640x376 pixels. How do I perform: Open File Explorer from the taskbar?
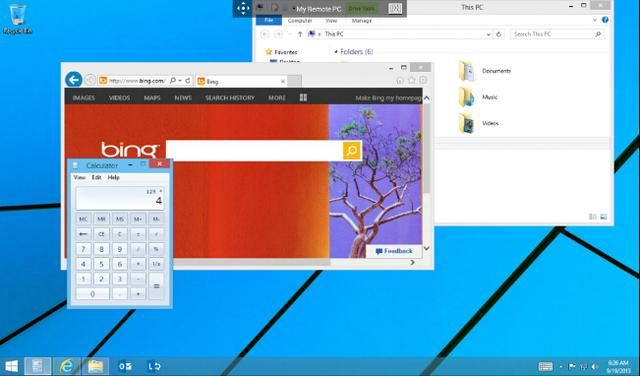click(x=95, y=366)
